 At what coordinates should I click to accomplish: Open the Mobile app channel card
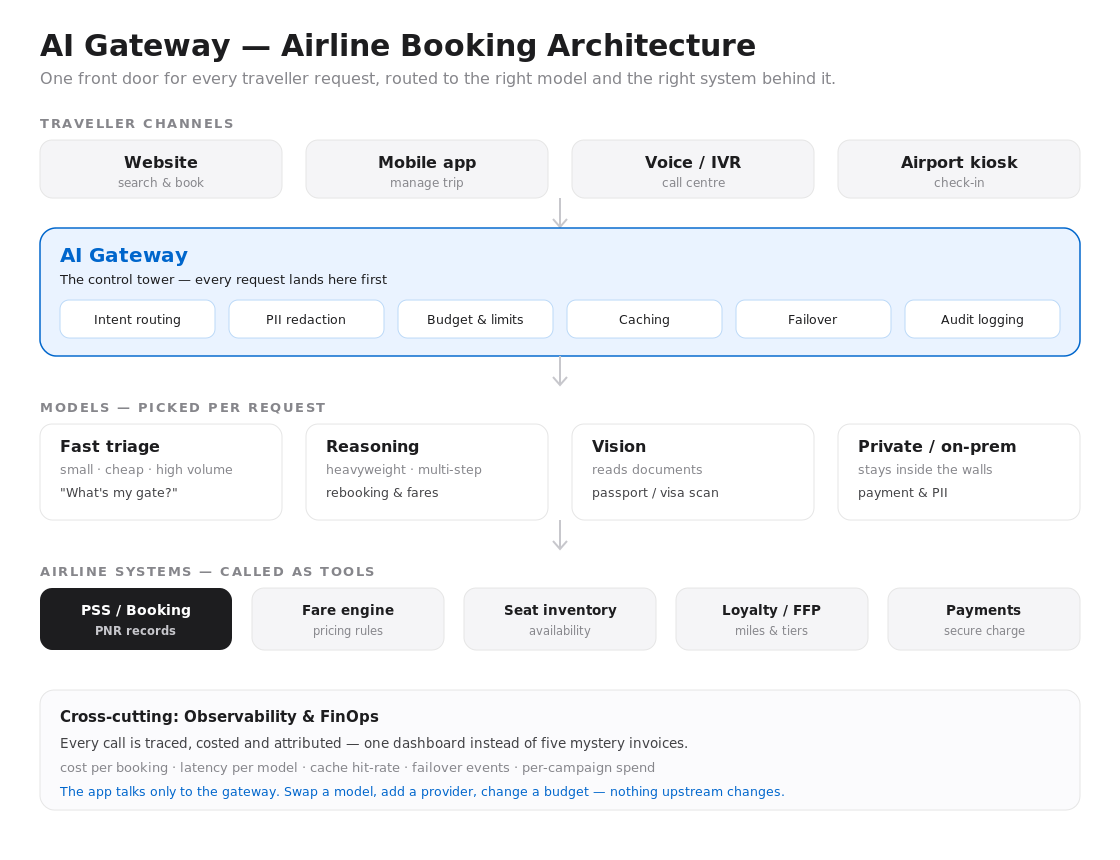pos(426,169)
